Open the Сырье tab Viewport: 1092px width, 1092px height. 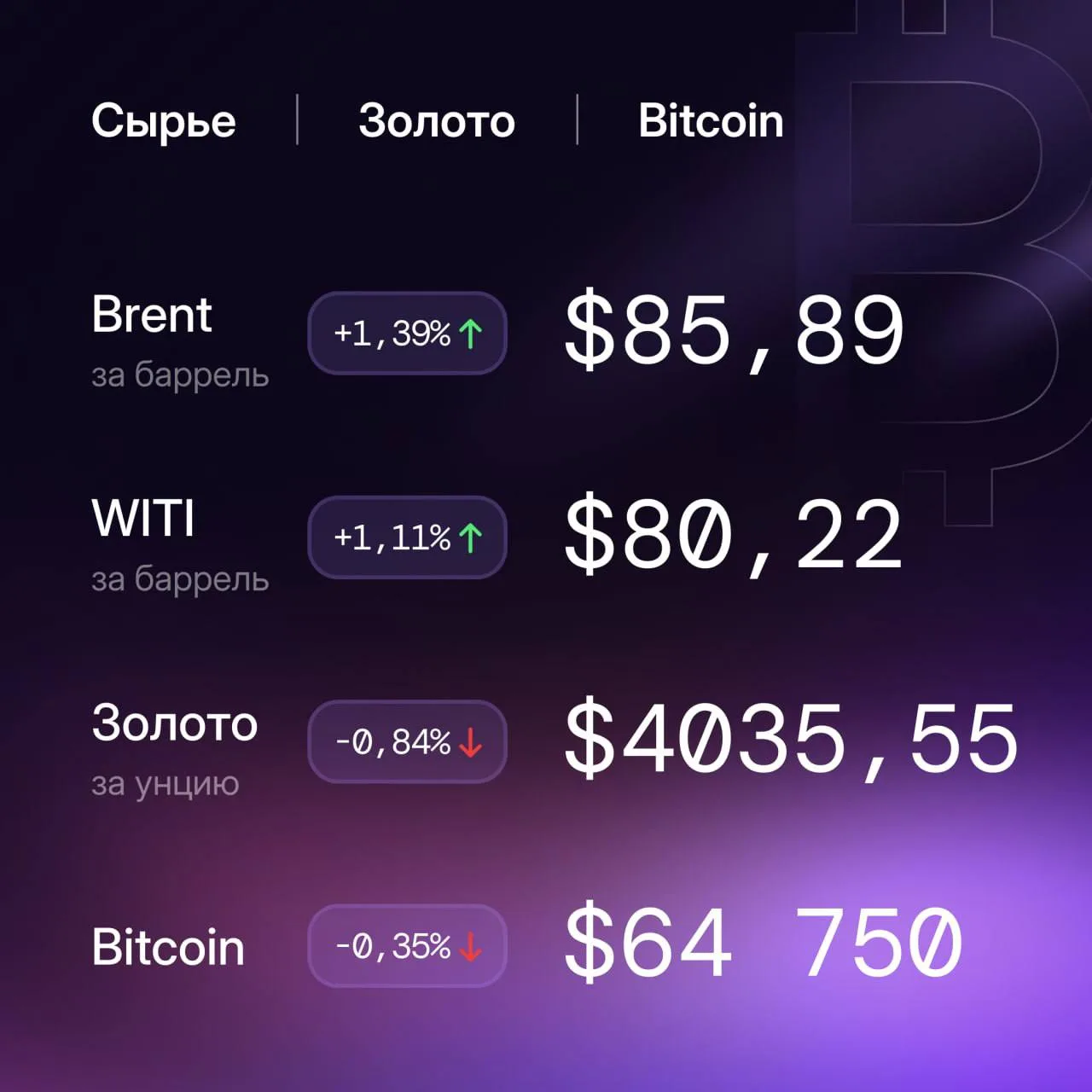[x=164, y=121]
